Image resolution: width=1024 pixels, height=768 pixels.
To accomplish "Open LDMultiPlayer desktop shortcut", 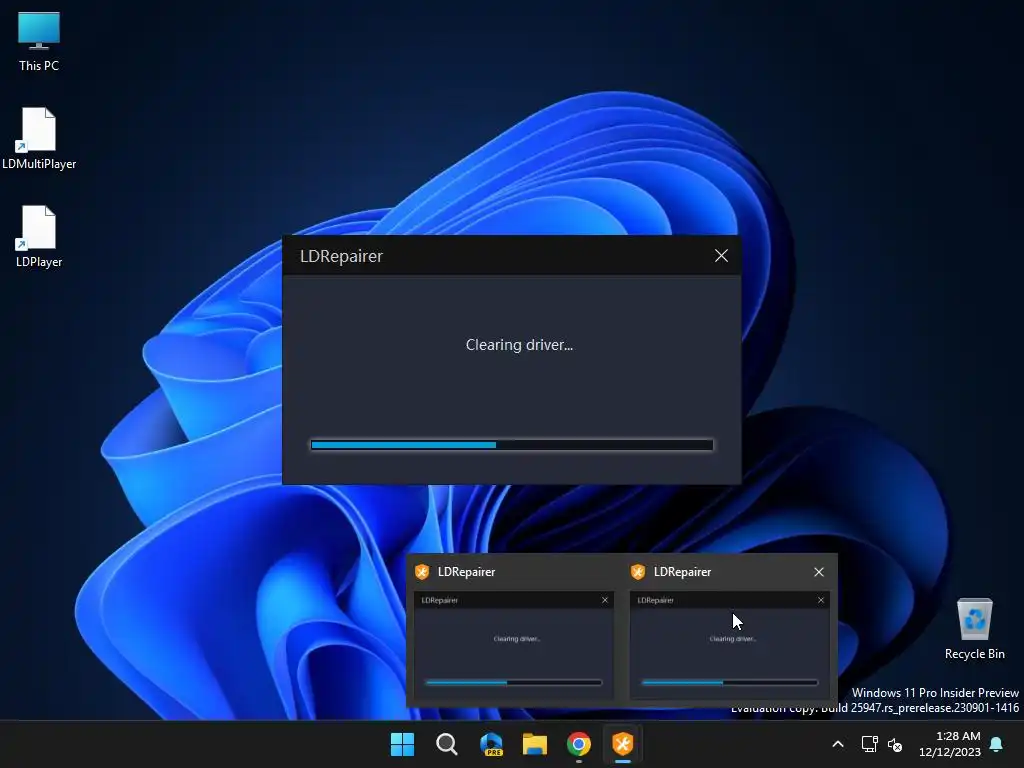I will click(x=39, y=138).
